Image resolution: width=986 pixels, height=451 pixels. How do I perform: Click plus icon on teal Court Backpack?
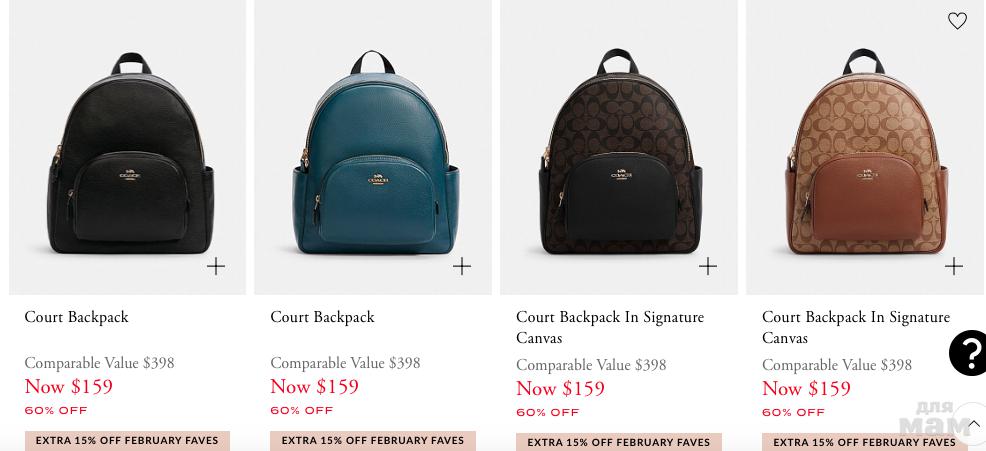coord(462,266)
